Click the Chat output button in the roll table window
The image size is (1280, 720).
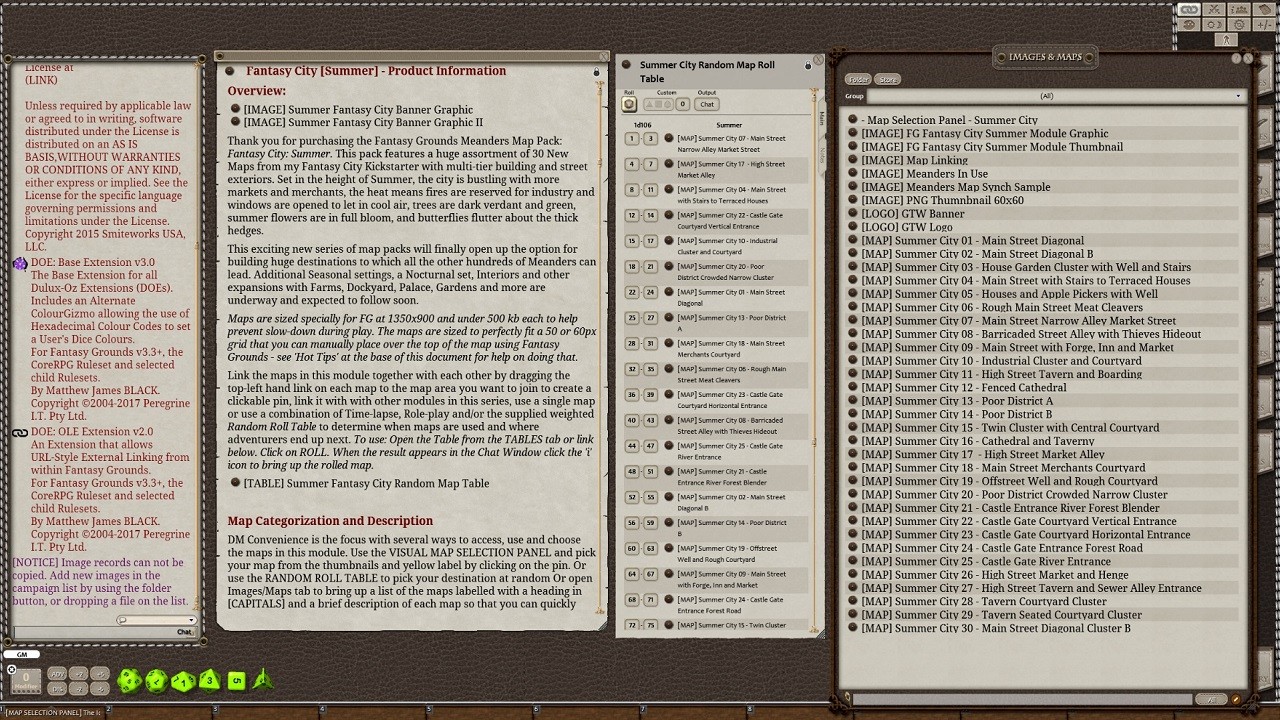707,104
